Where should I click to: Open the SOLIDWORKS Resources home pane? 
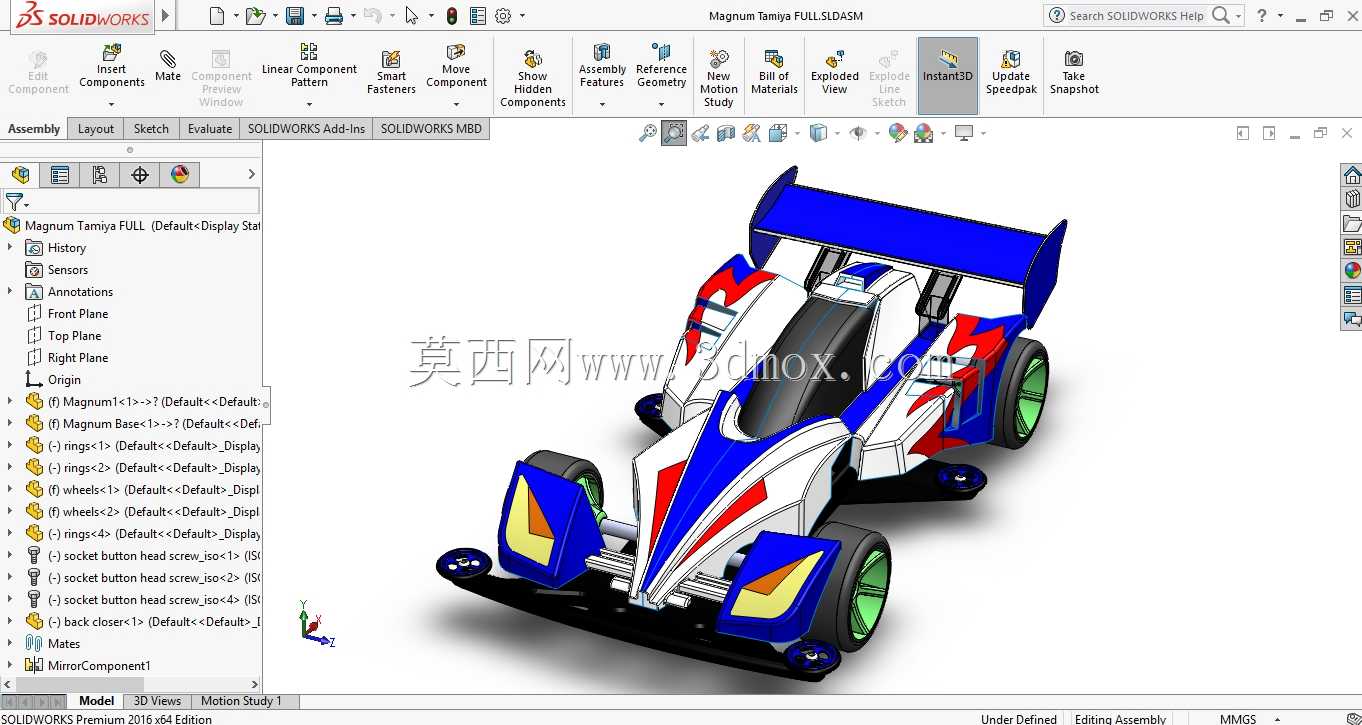tap(1352, 175)
